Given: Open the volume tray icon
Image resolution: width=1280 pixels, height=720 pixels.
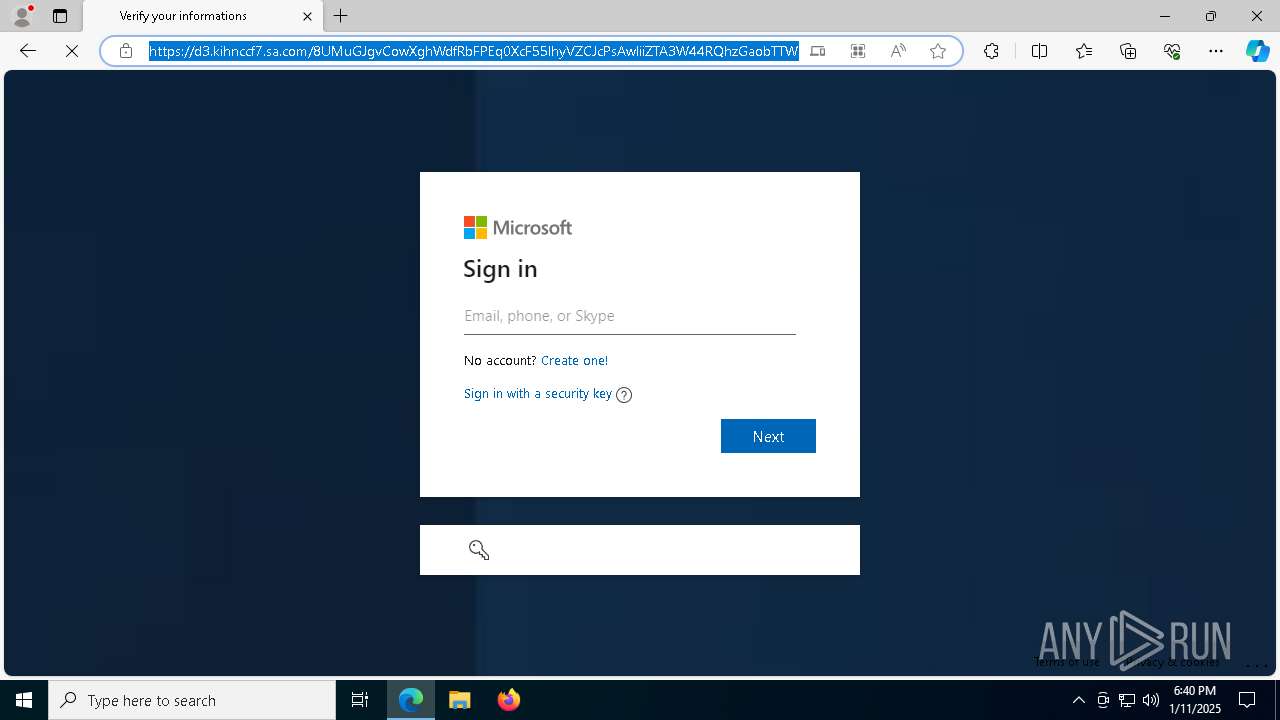Looking at the screenshot, I should tap(1151, 700).
